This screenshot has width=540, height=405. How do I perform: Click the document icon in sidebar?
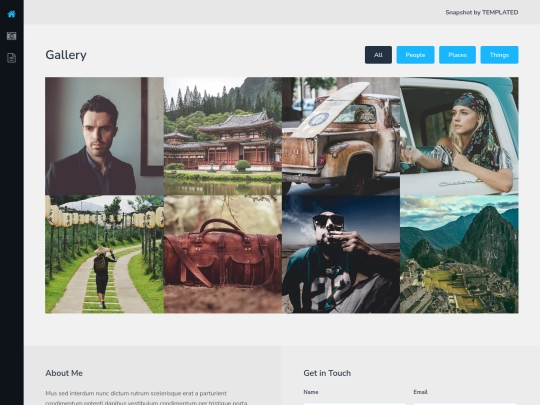11,58
